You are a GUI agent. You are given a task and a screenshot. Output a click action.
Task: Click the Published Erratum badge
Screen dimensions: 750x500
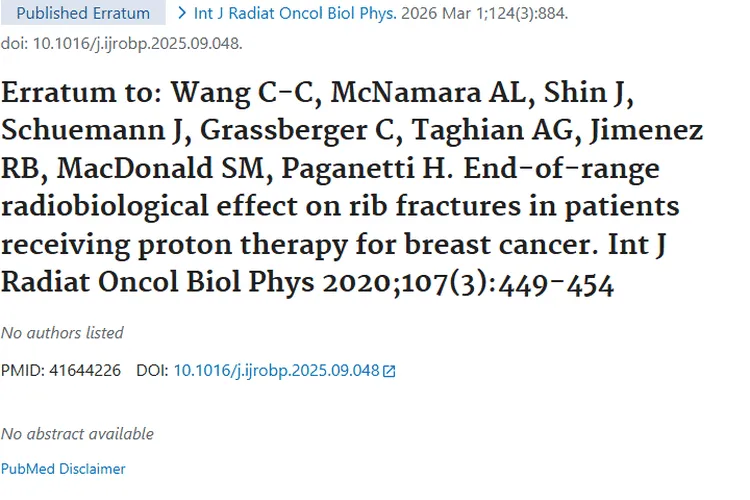click(83, 14)
